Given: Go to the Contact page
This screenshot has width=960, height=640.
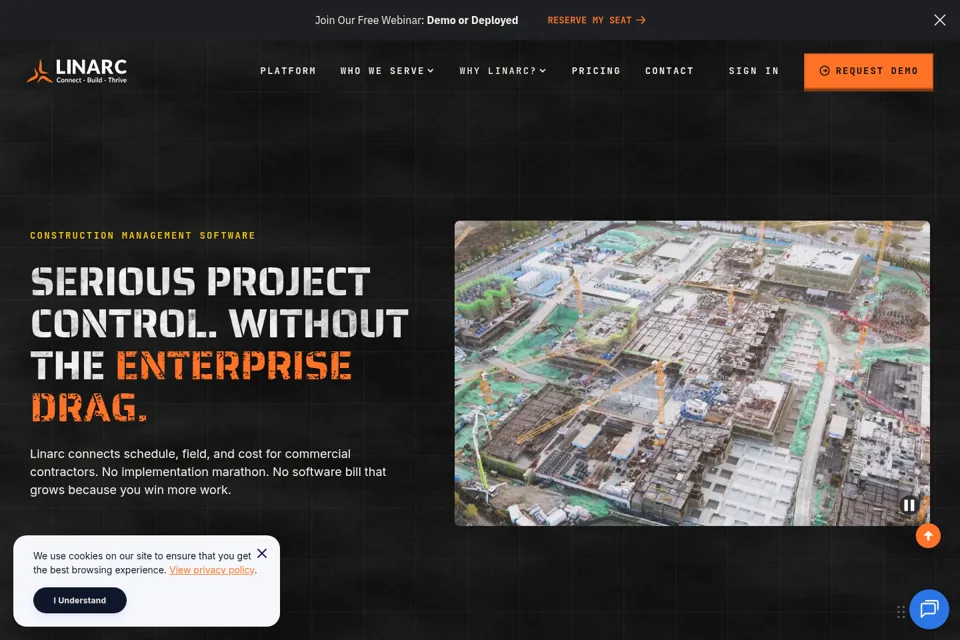Looking at the screenshot, I should coord(669,71).
